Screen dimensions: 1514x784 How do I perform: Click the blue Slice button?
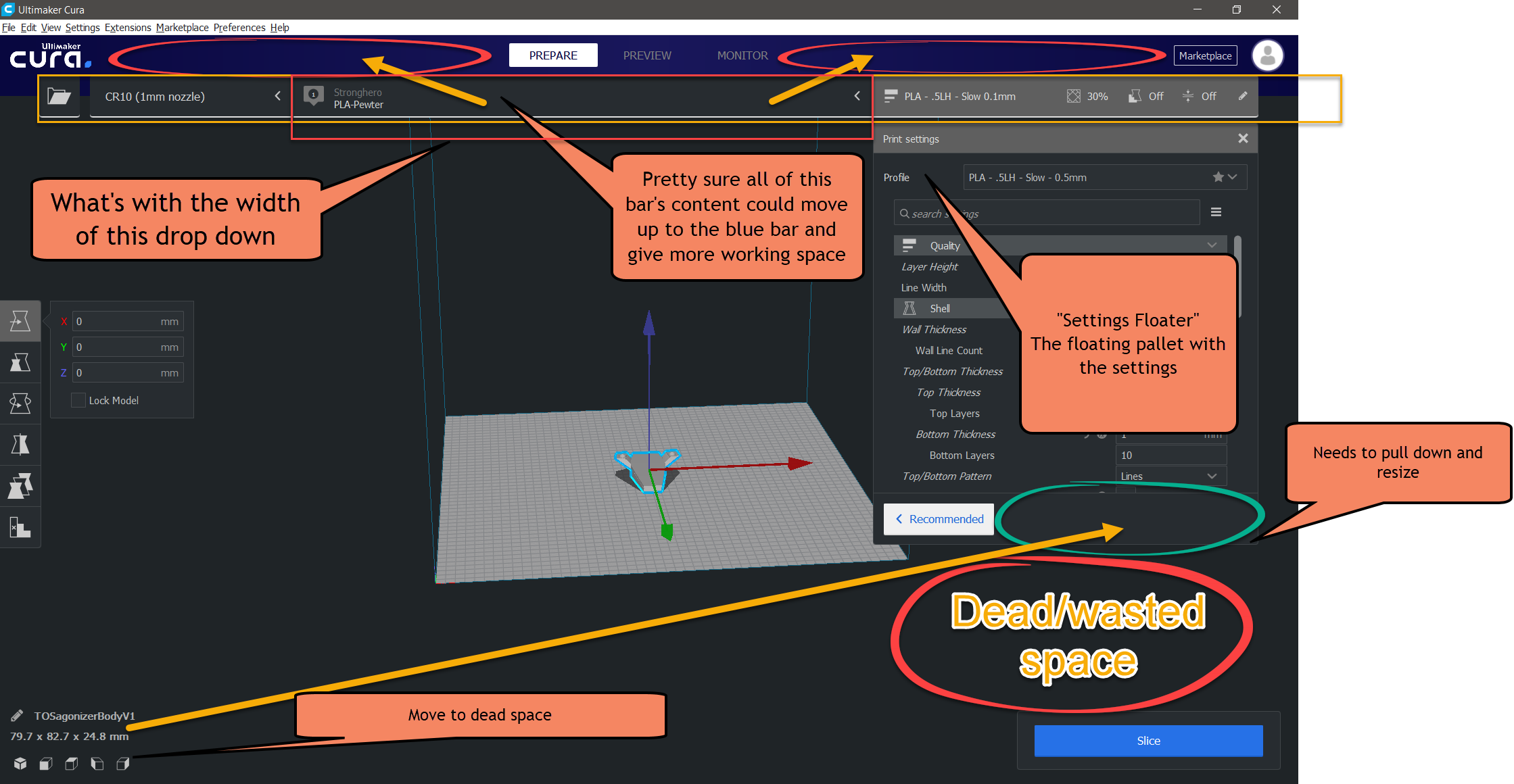[x=1148, y=741]
